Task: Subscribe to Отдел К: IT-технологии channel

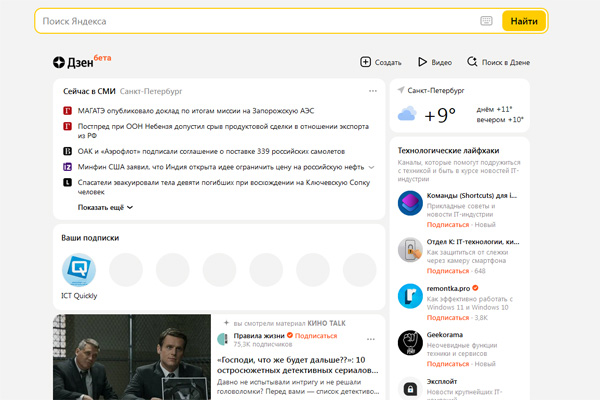Action: coord(448,271)
